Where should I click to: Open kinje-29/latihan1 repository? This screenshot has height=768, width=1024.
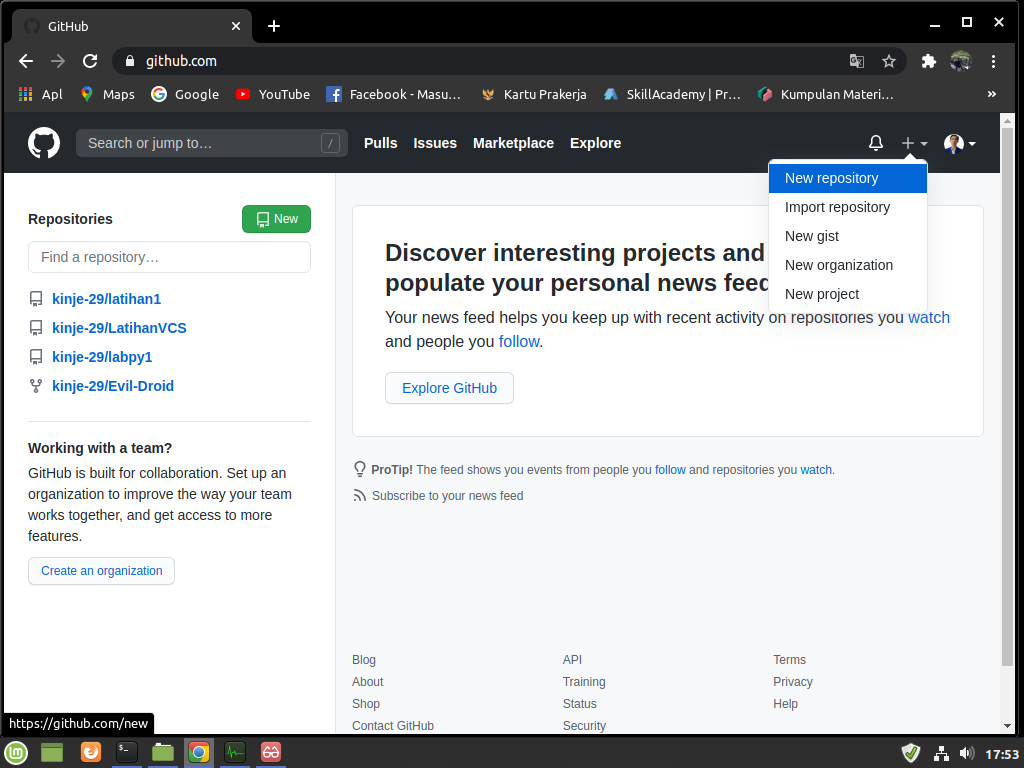click(106, 299)
